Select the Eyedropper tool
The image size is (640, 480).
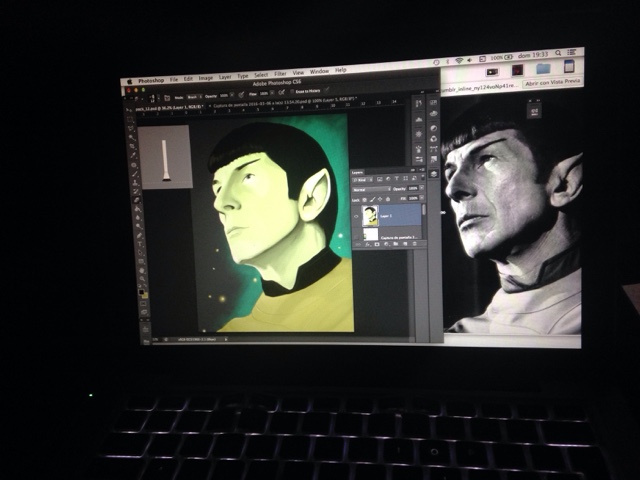pyautogui.click(x=133, y=155)
